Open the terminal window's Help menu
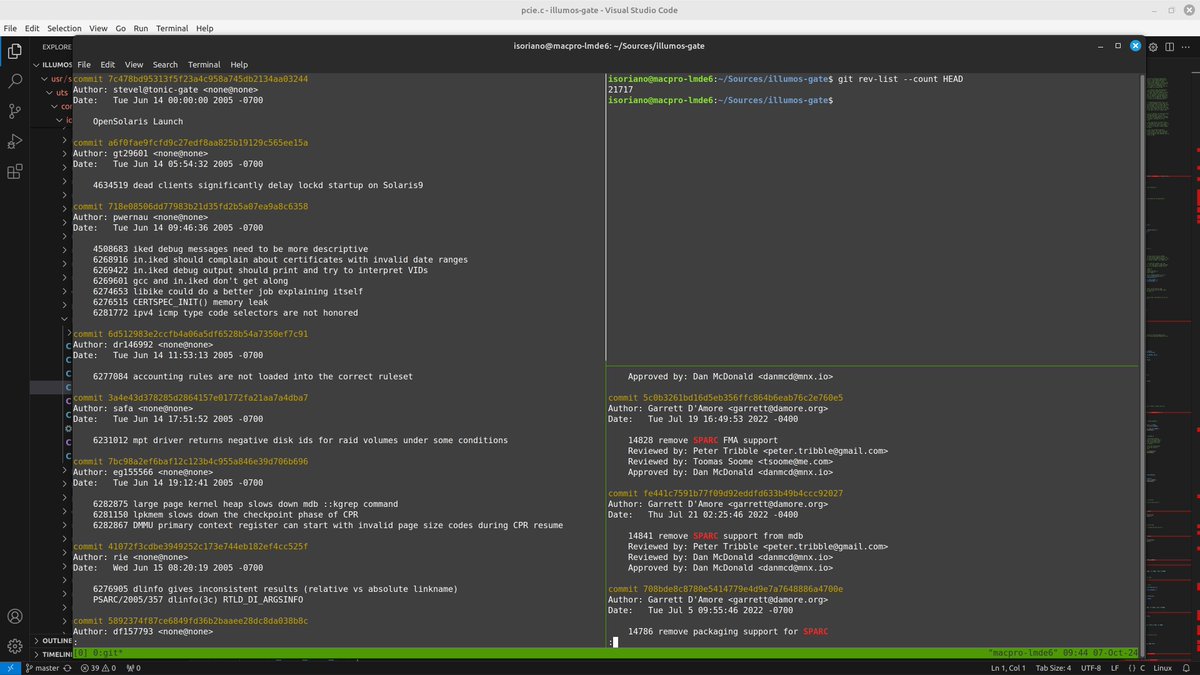The height and width of the screenshot is (675, 1200). [239, 64]
